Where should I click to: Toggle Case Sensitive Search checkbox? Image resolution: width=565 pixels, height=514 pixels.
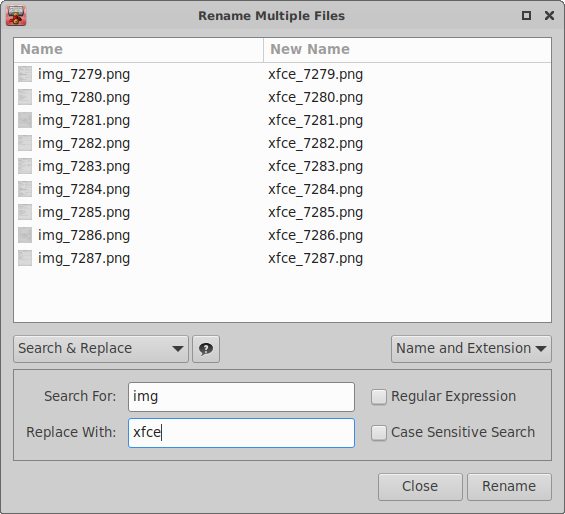pos(379,433)
